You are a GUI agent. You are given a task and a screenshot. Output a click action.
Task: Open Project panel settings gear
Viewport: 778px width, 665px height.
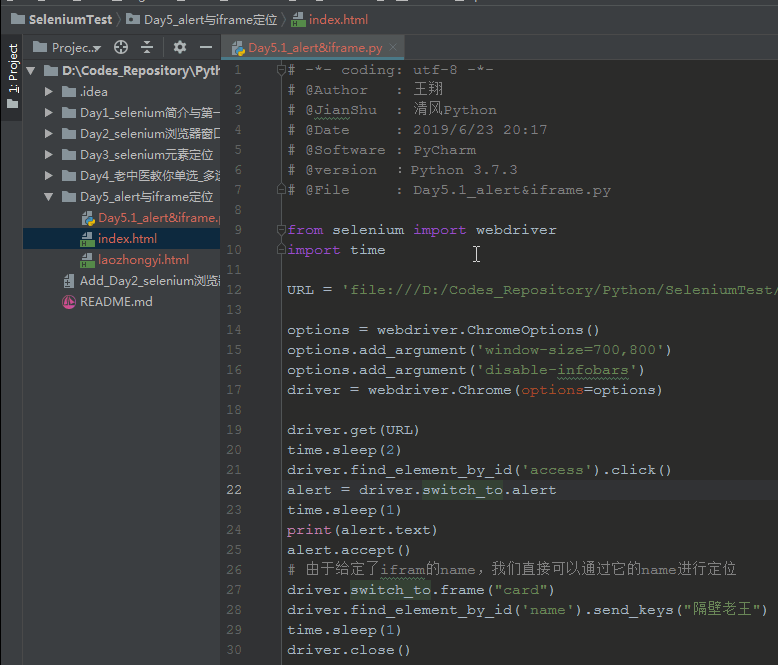(180, 47)
